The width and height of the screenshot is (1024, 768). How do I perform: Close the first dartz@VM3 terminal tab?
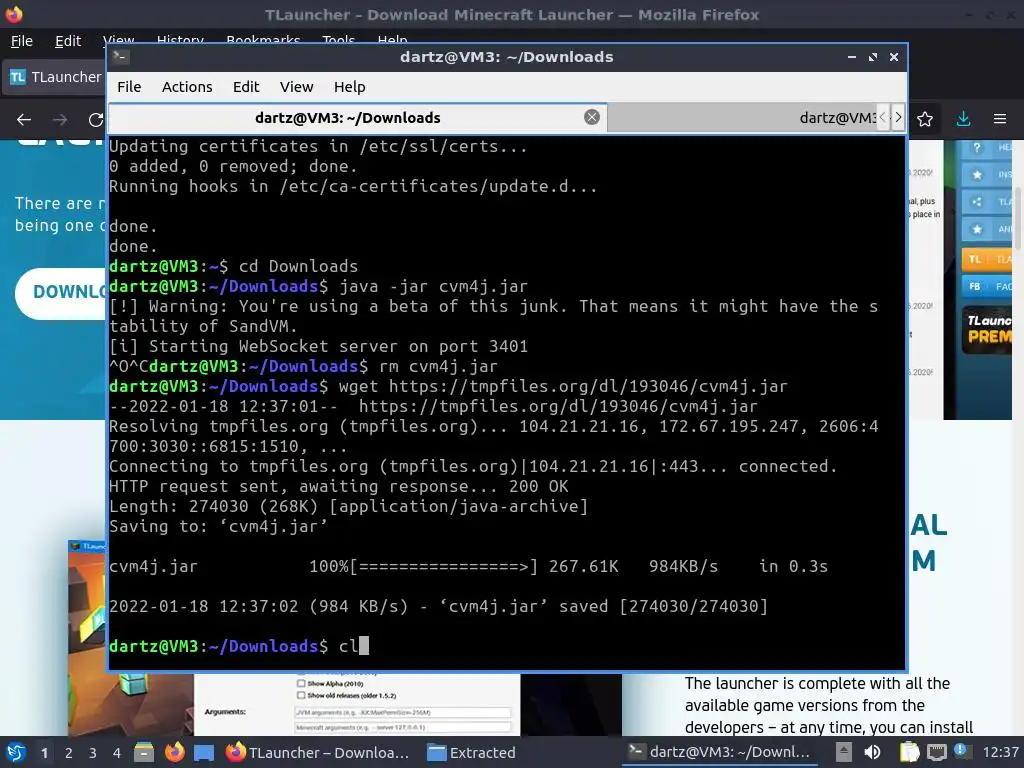point(592,117)
